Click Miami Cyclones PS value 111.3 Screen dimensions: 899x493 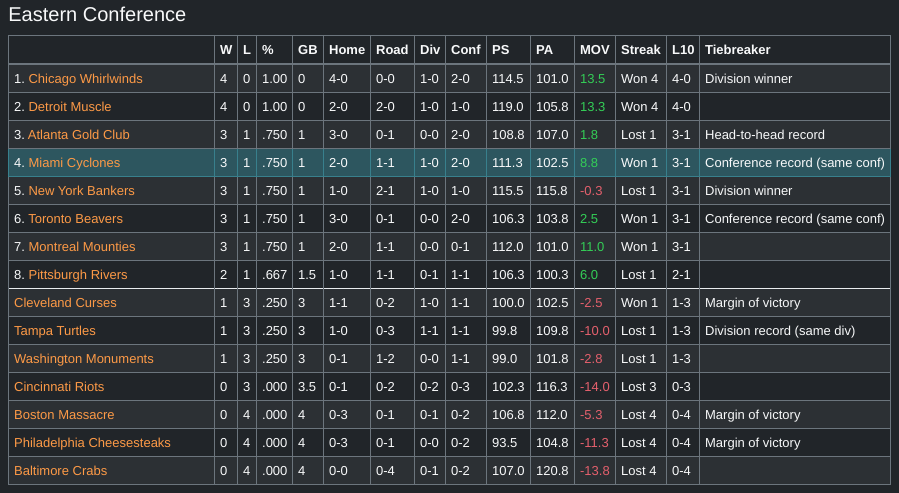[x=507, y=163]
